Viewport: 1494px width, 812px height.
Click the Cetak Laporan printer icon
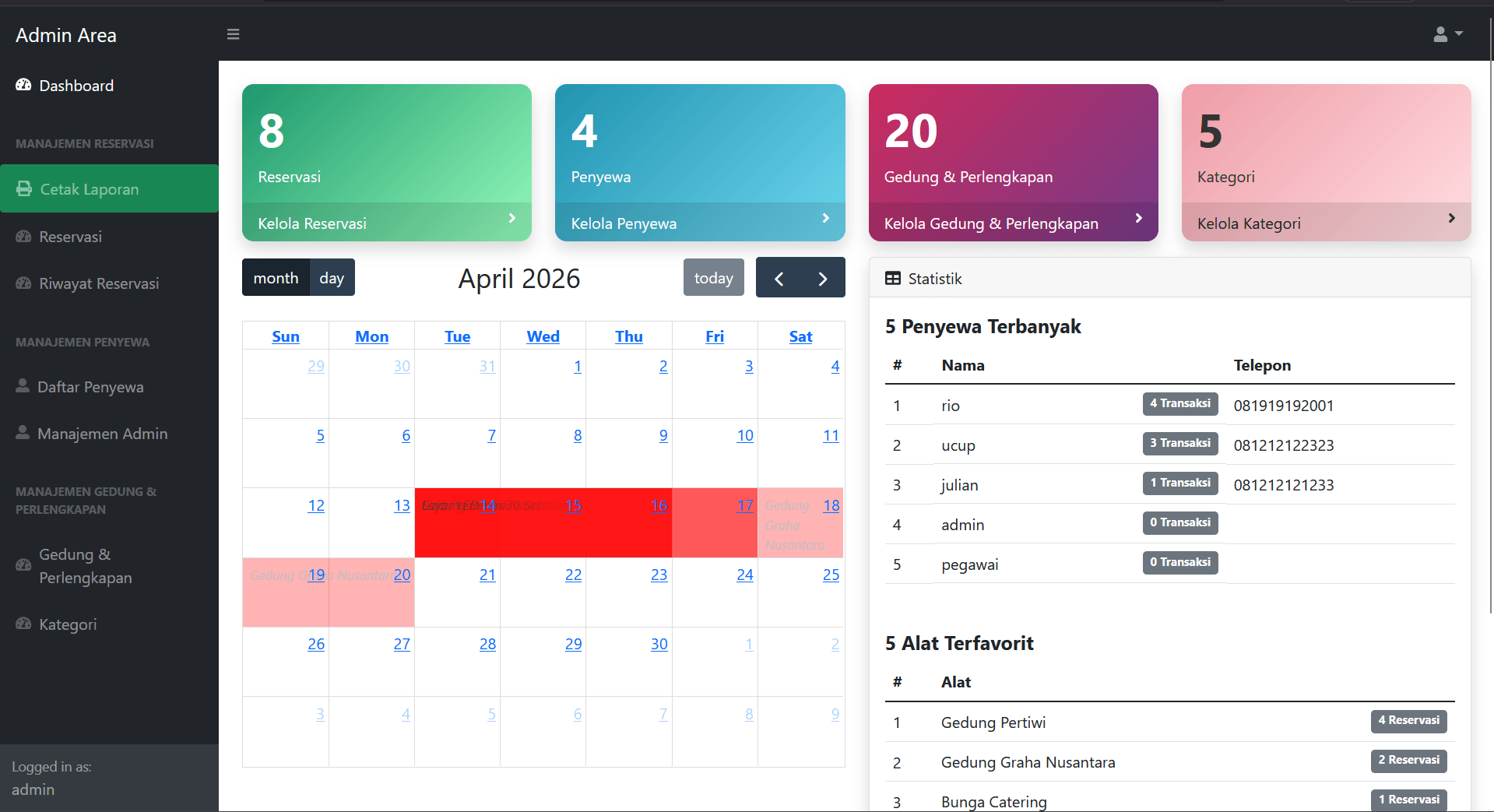[x=24, y=189]
